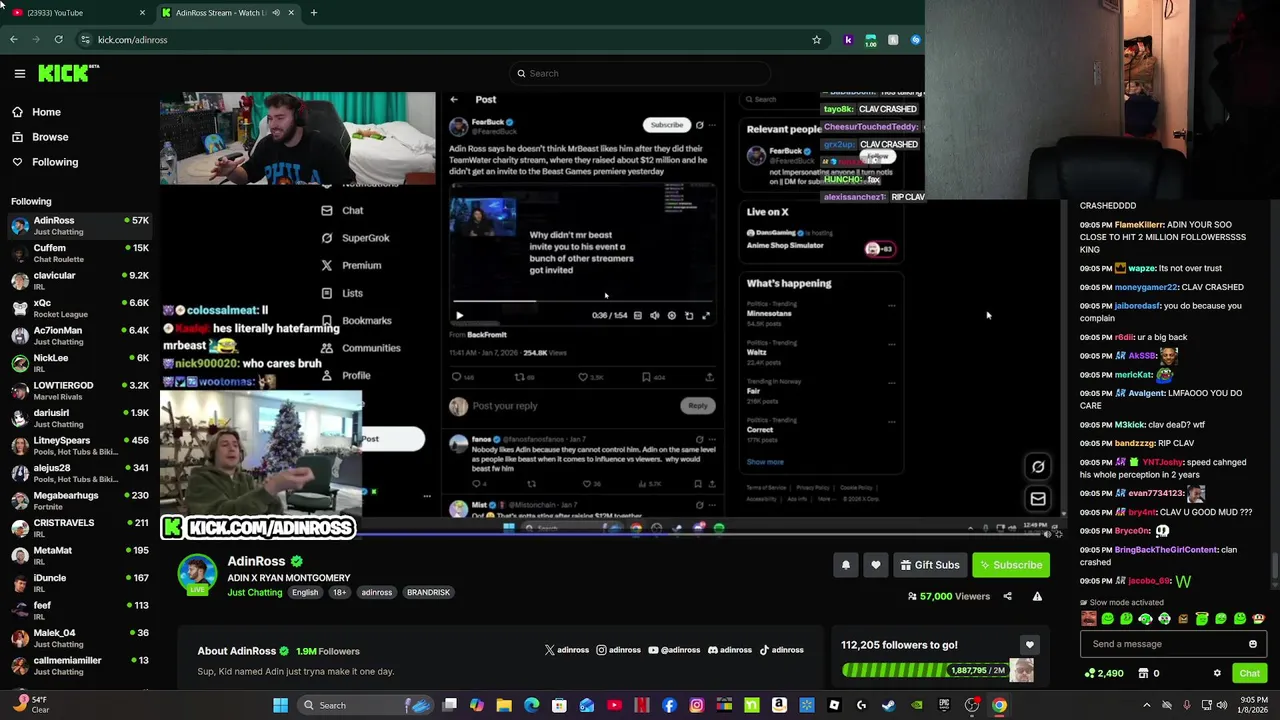Viewport: 1280px width, 720px height.
Task: Click the chat scrollbar
Action: click(1273, 565)
